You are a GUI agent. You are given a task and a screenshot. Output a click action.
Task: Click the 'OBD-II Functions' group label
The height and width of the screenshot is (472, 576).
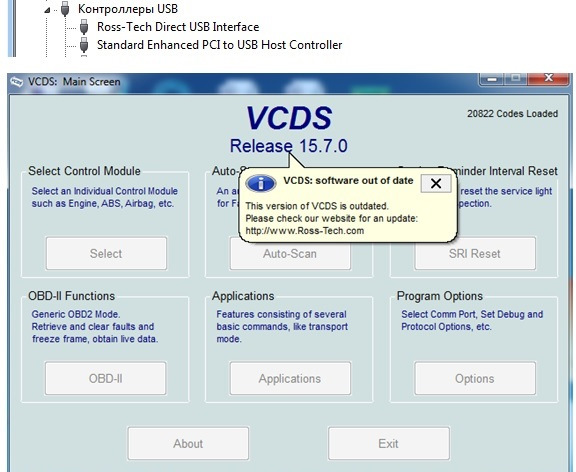tap(72, 296)
